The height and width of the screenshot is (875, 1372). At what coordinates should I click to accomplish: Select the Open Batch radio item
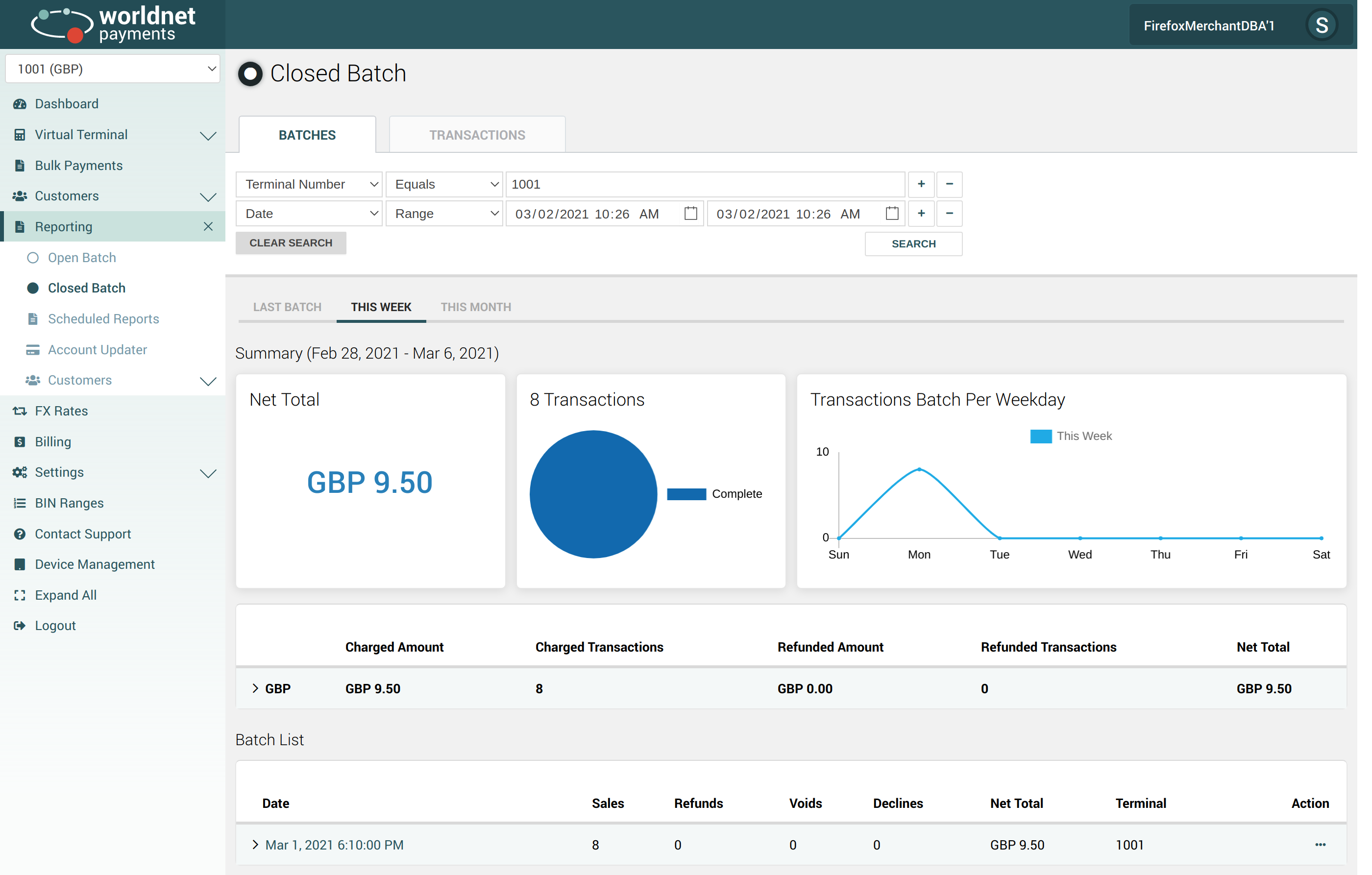point(33,258)
